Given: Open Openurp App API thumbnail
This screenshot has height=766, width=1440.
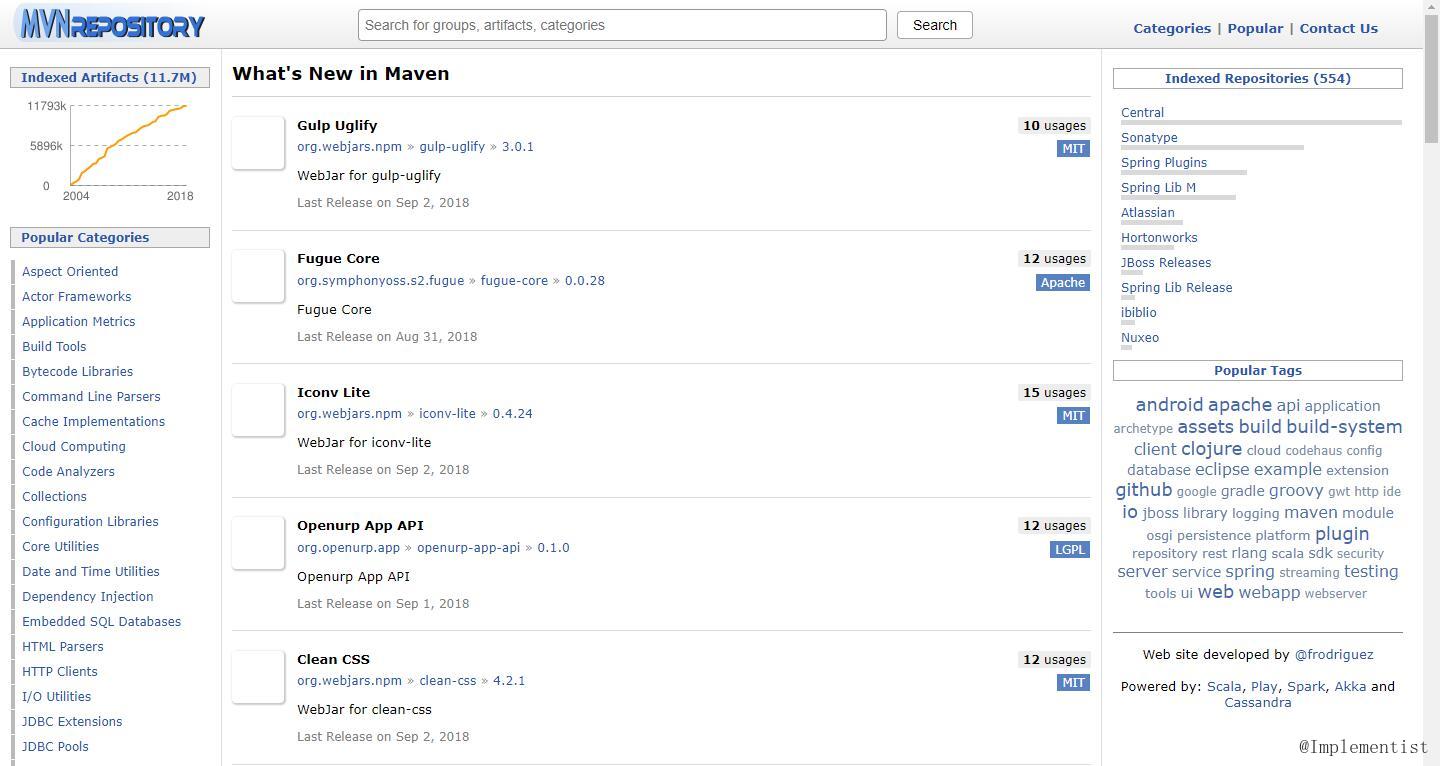Looking at the screenshot, I should point(258,542).
